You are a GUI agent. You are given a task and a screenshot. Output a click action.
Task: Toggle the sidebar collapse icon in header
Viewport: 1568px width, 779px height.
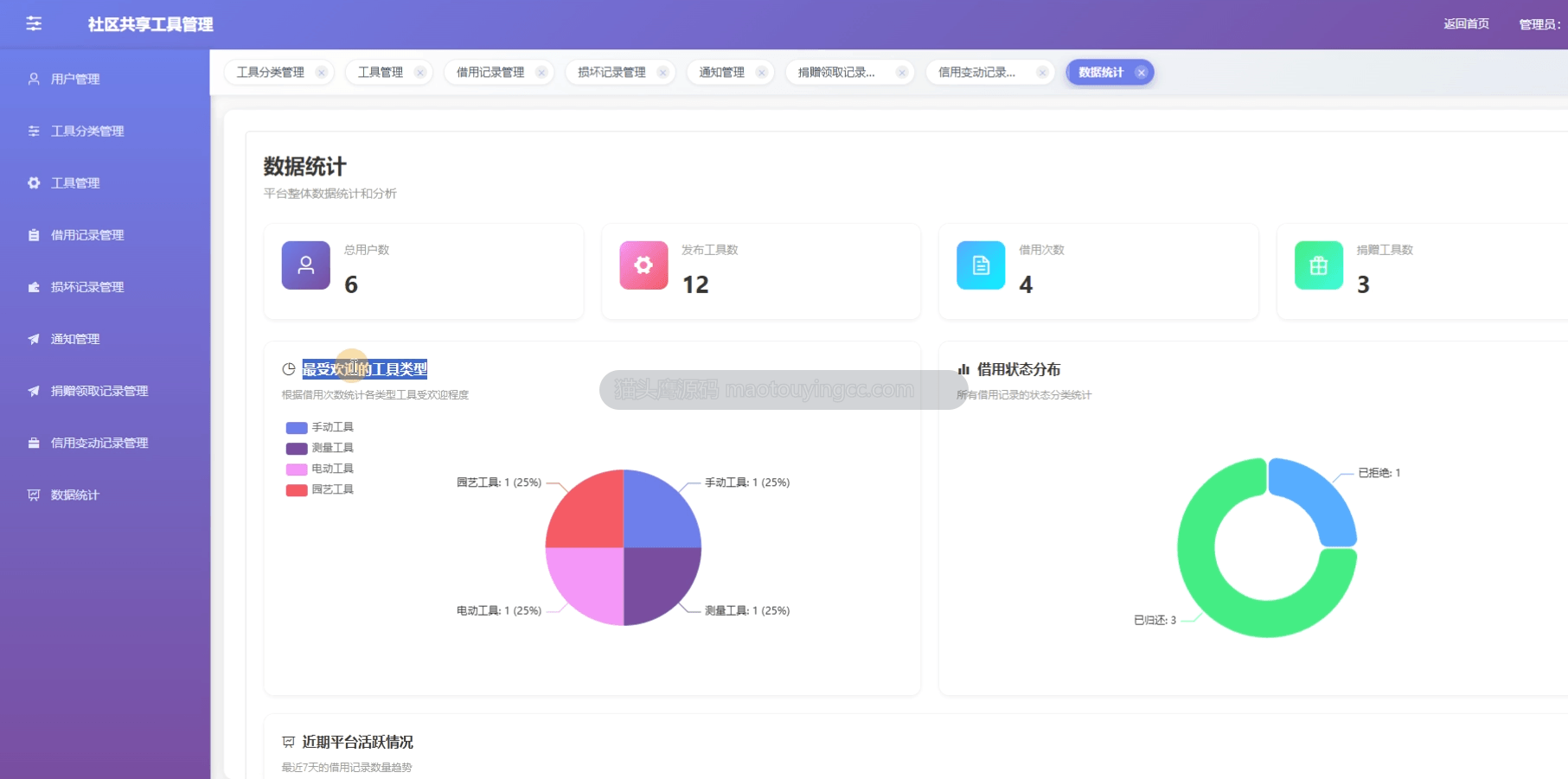34,23
